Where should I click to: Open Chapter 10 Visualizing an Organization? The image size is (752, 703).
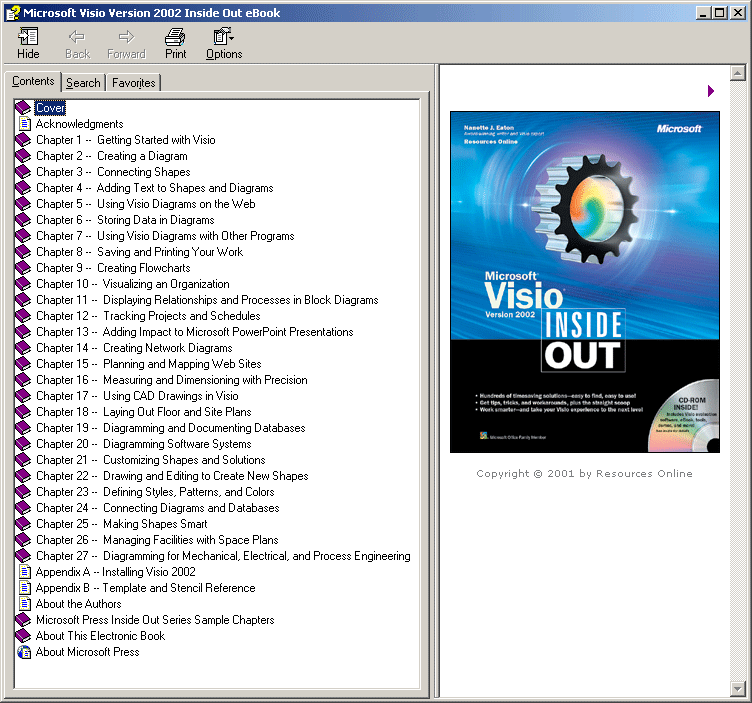pos(133,283)
